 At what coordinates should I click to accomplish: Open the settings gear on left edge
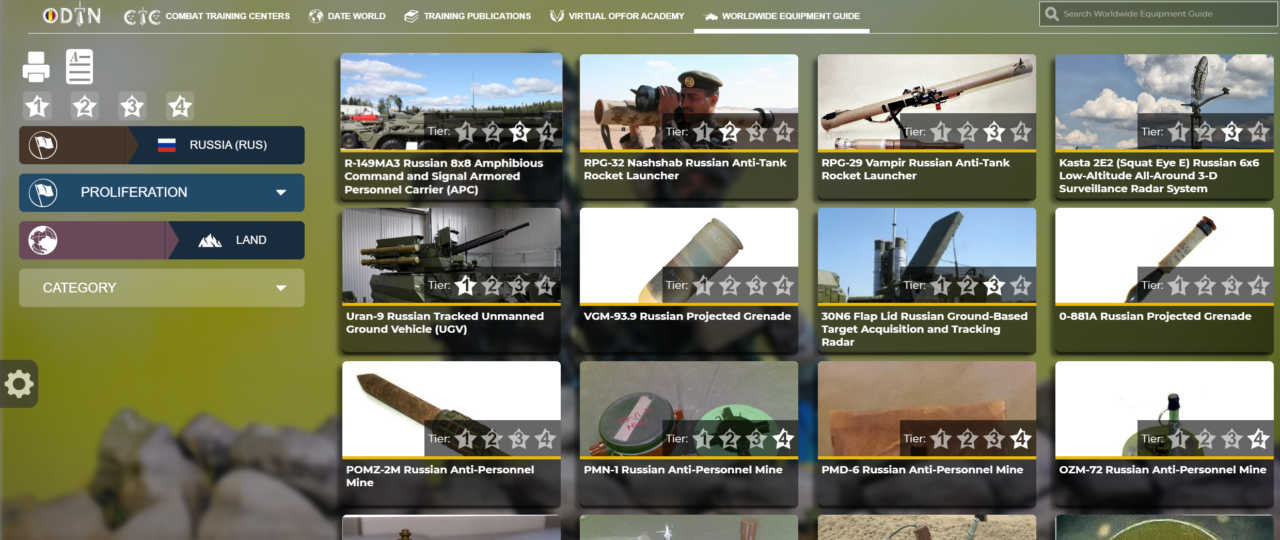19,384
